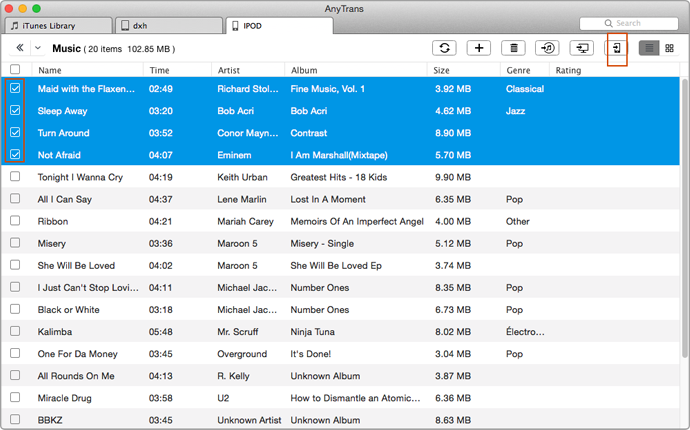Image resolution: width=690 pixels, height=430 pixels.
Task: Click the Refresh toolbar icon
Action: pyautogui.click(x=444, y=48)
